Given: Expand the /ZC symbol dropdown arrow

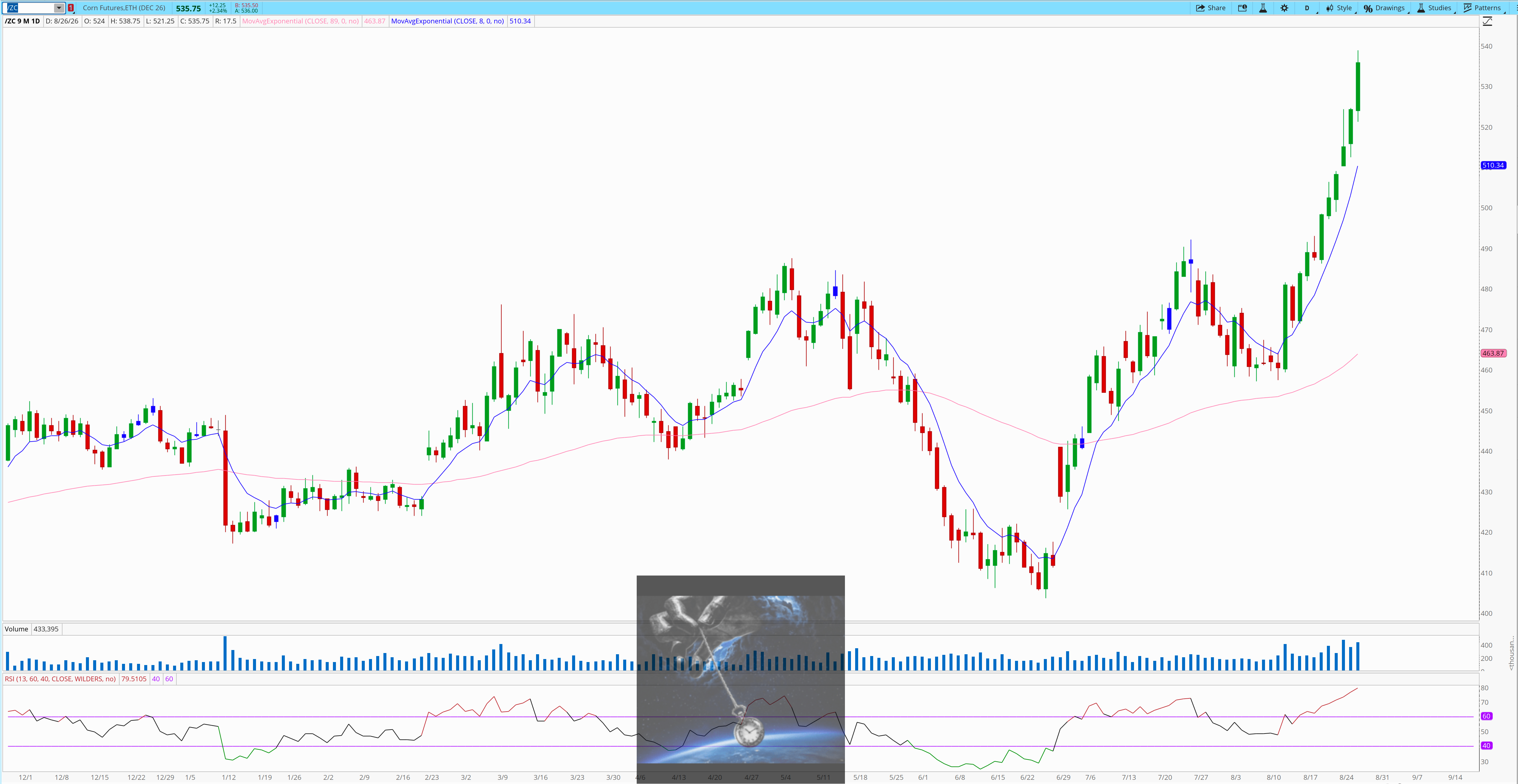Looking at the screenshot, I should [x=59, y=8].
